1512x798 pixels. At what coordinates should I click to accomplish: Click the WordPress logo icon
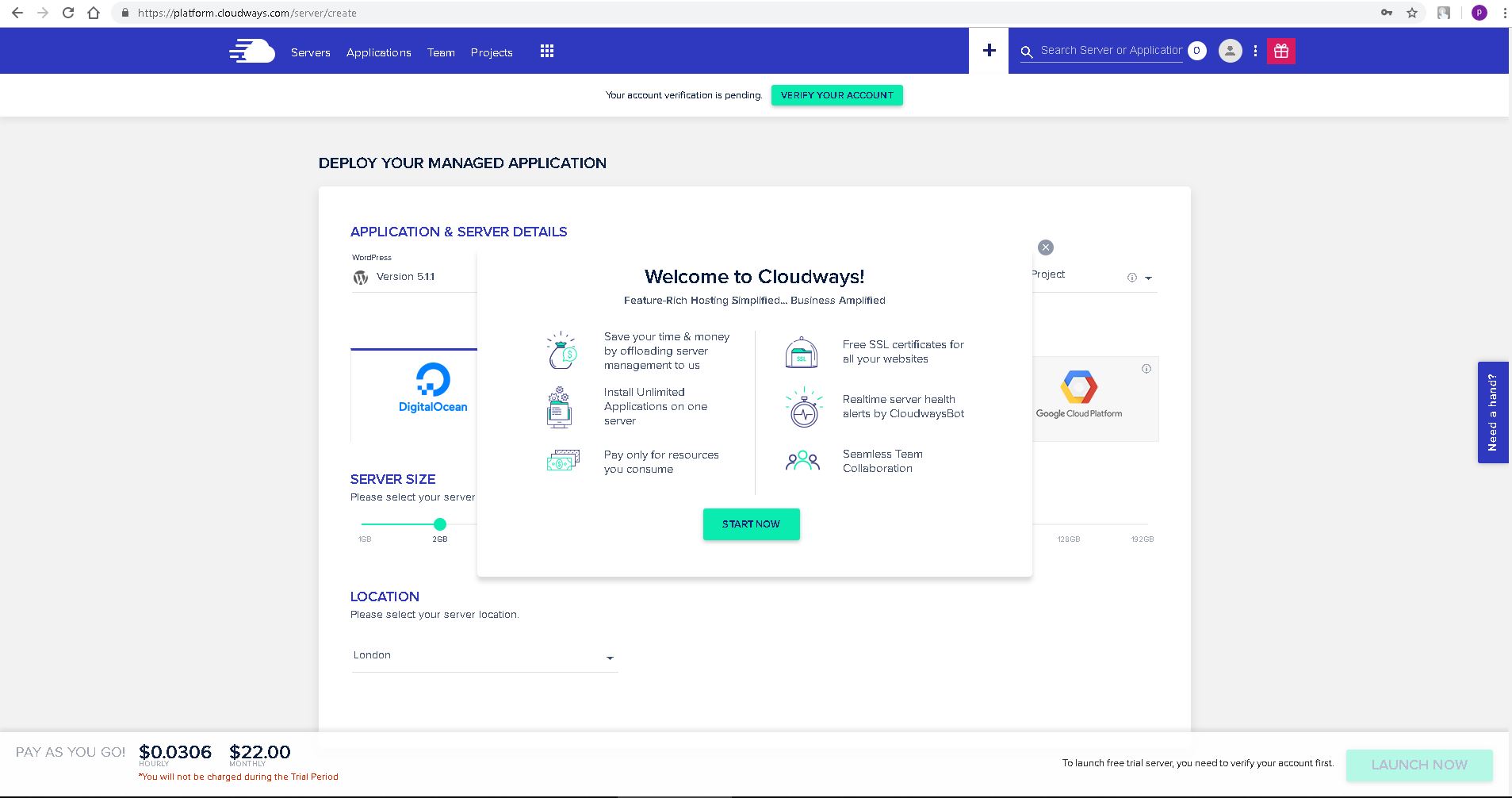coord(361,278)
